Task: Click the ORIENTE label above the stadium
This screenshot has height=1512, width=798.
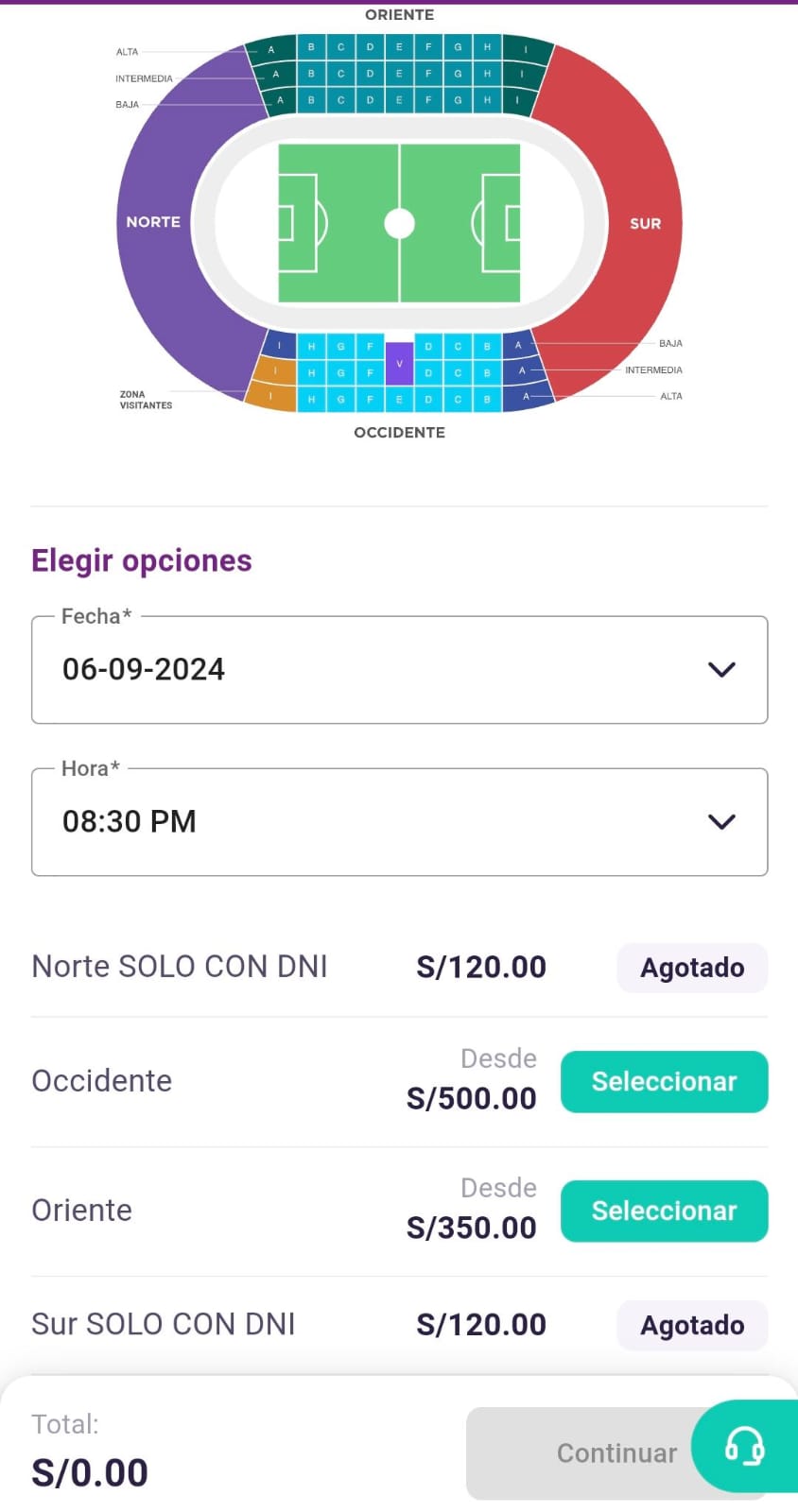Action: [399, 15]
